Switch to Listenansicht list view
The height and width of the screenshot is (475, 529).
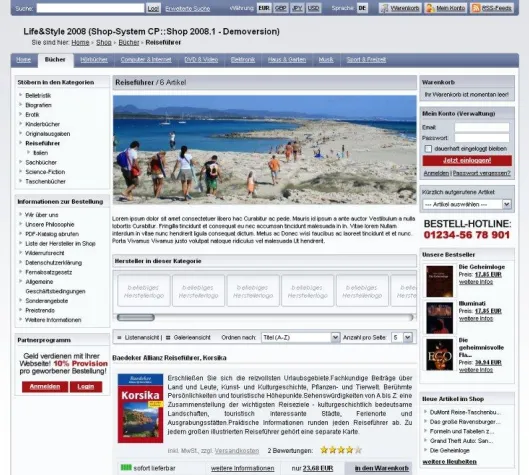pos(139,337)
